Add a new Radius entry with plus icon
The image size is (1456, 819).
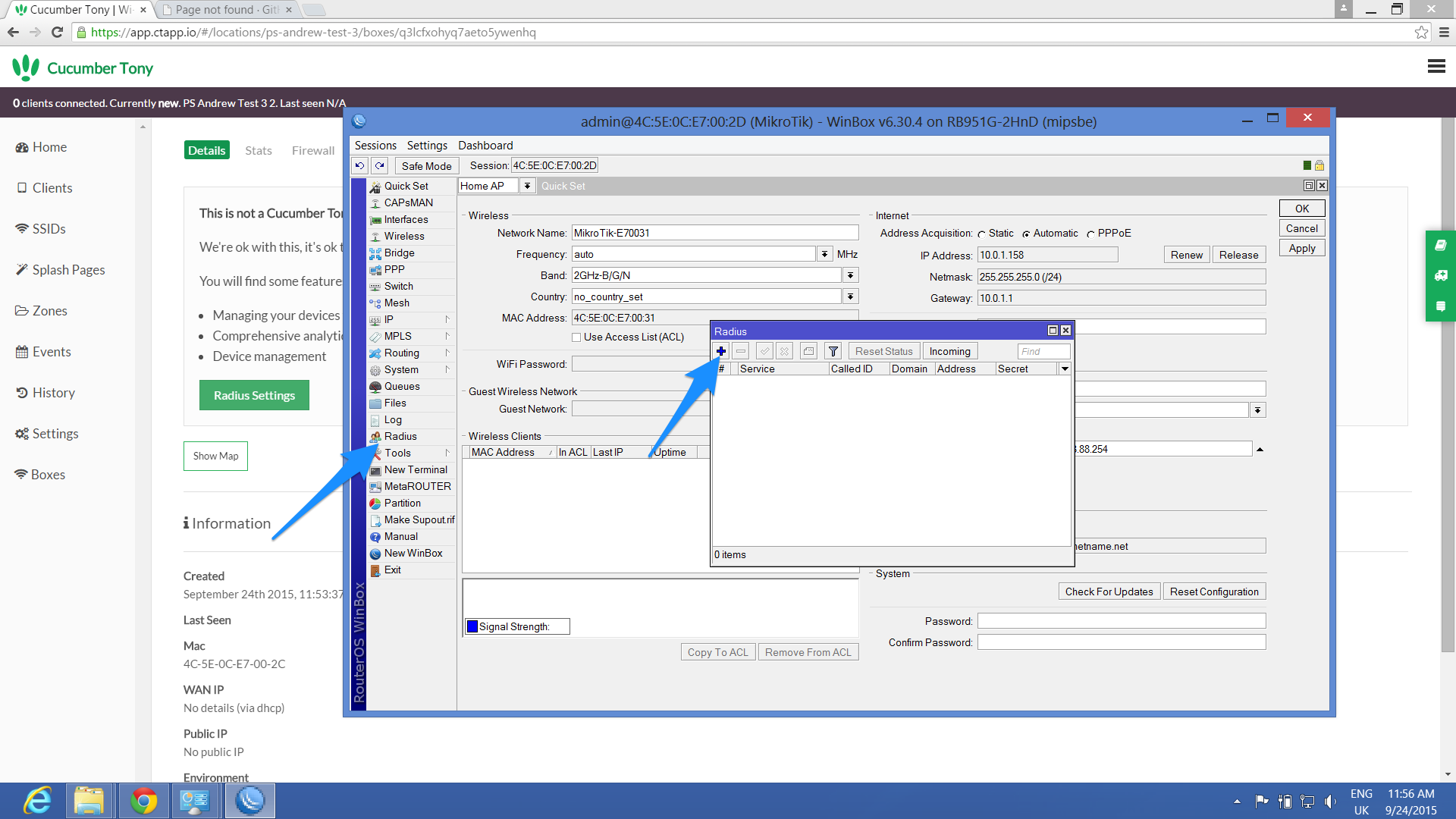[x=721, y=351]
